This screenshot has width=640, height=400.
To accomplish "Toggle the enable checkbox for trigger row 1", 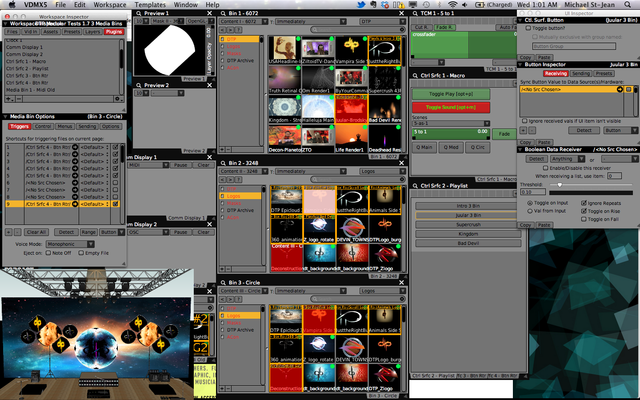I will (x=116, y=147).
